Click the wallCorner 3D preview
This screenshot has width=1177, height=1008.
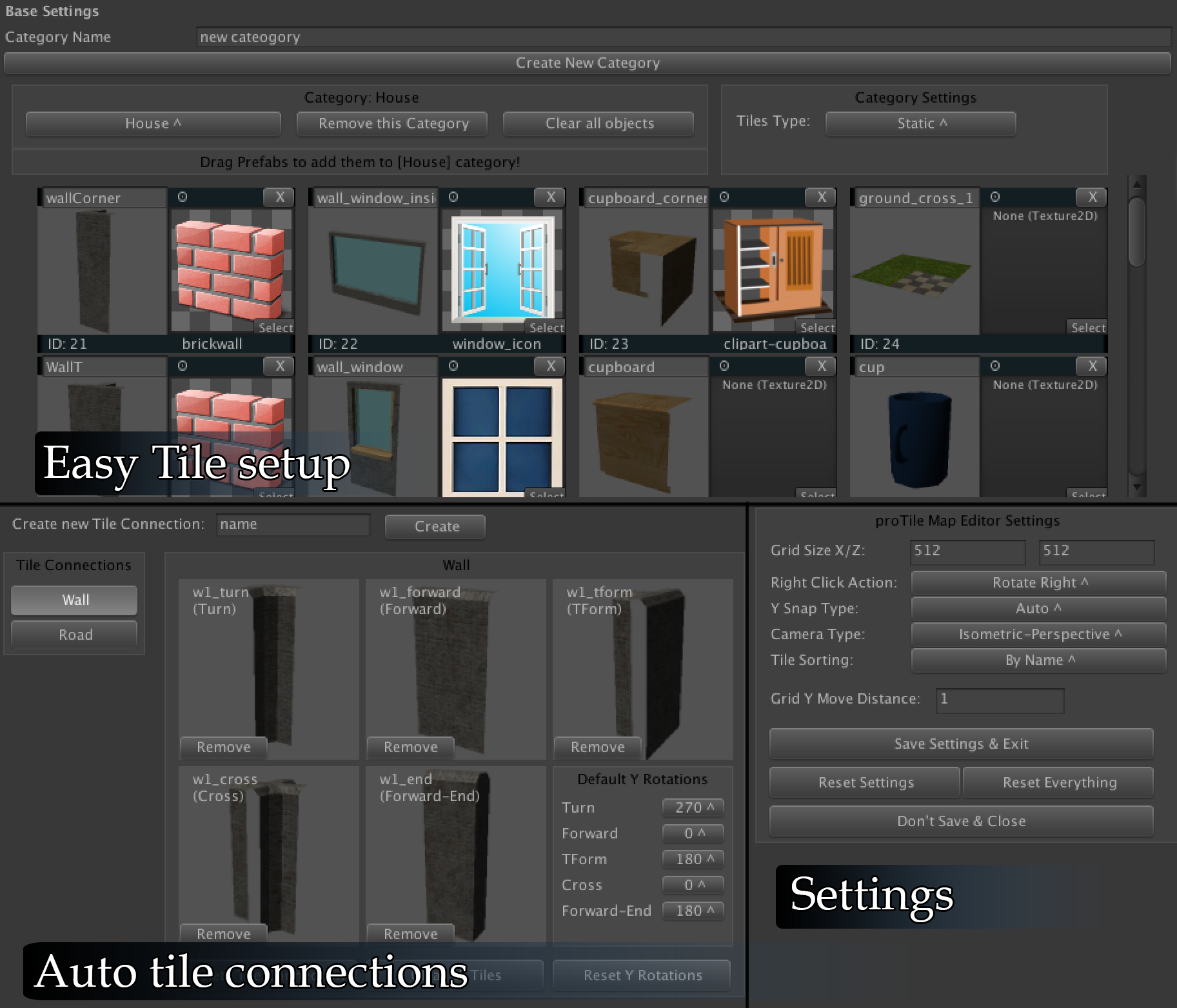(x=103, y=271)
